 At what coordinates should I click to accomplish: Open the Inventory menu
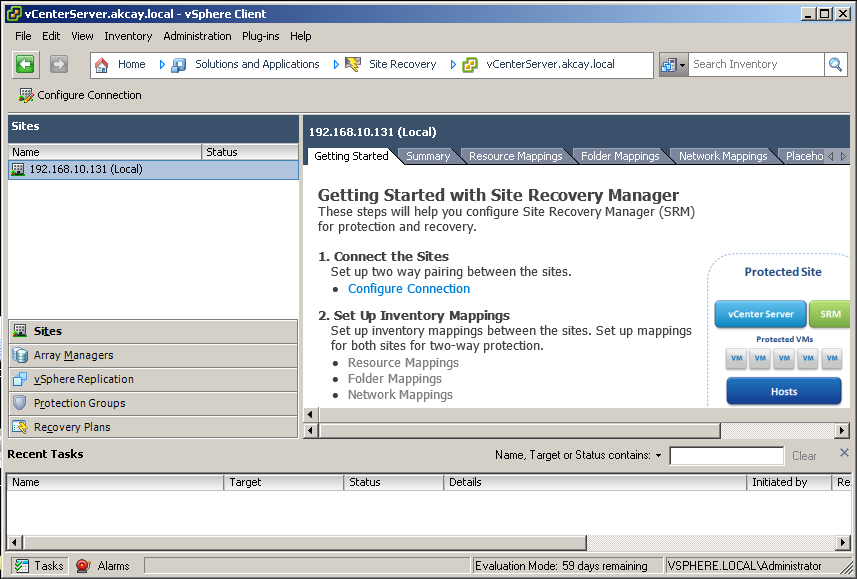(128, 36)
